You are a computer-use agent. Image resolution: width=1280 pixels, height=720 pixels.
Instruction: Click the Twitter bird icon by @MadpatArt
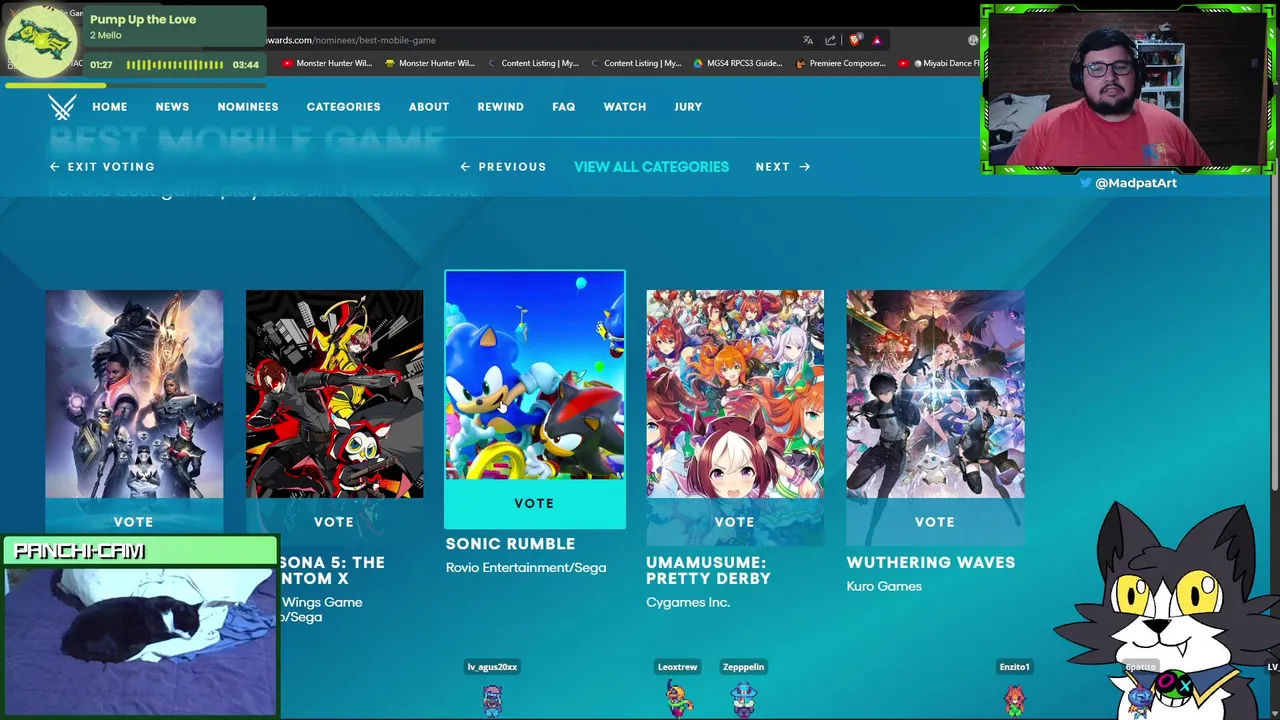[x=1086, y=183]
